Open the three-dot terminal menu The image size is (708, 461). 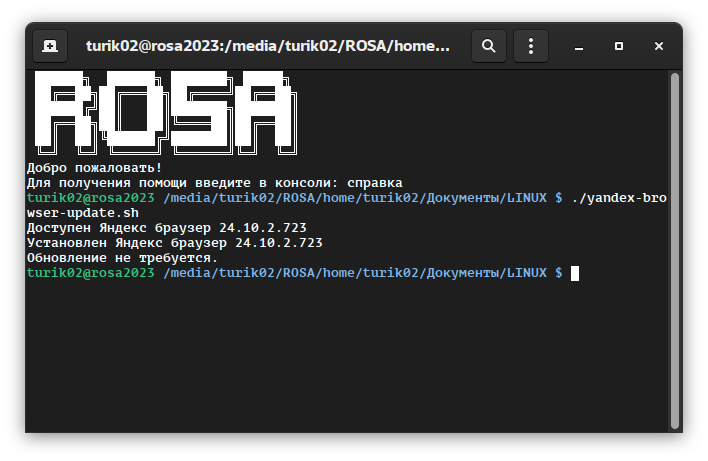pos(531,46)
